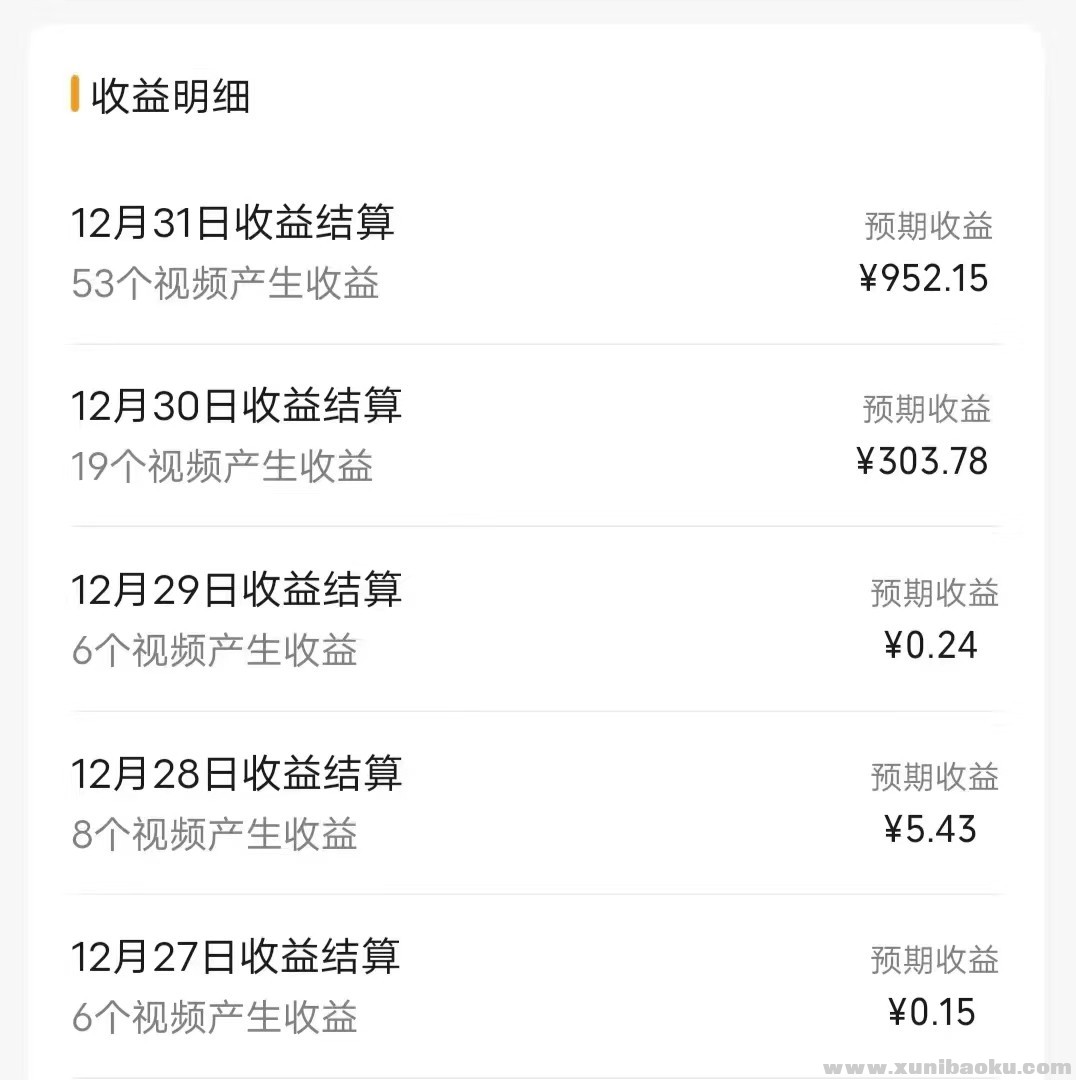Open the 12月31日收益结算 entry
Screen dimensions: 1076x1080
click(x=232, y=222)
